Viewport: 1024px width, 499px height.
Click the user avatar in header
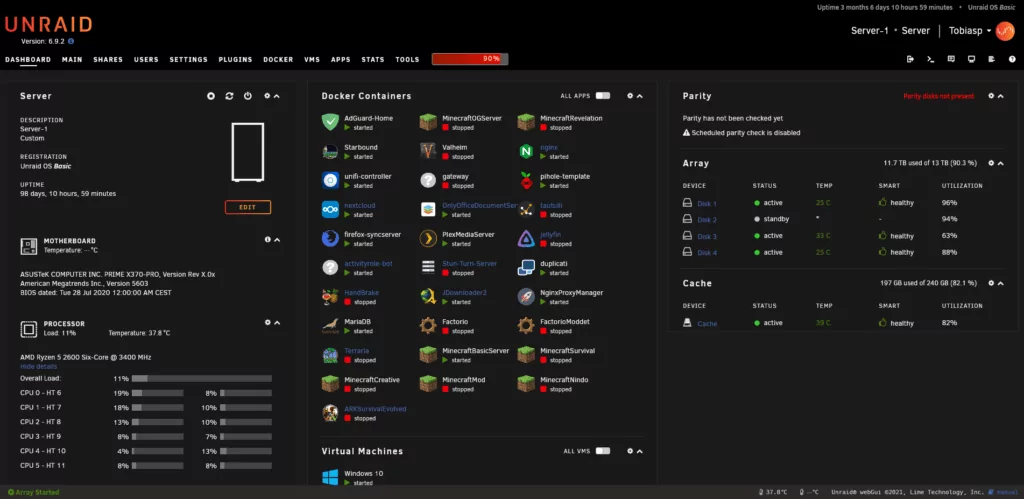(1004, 31)
